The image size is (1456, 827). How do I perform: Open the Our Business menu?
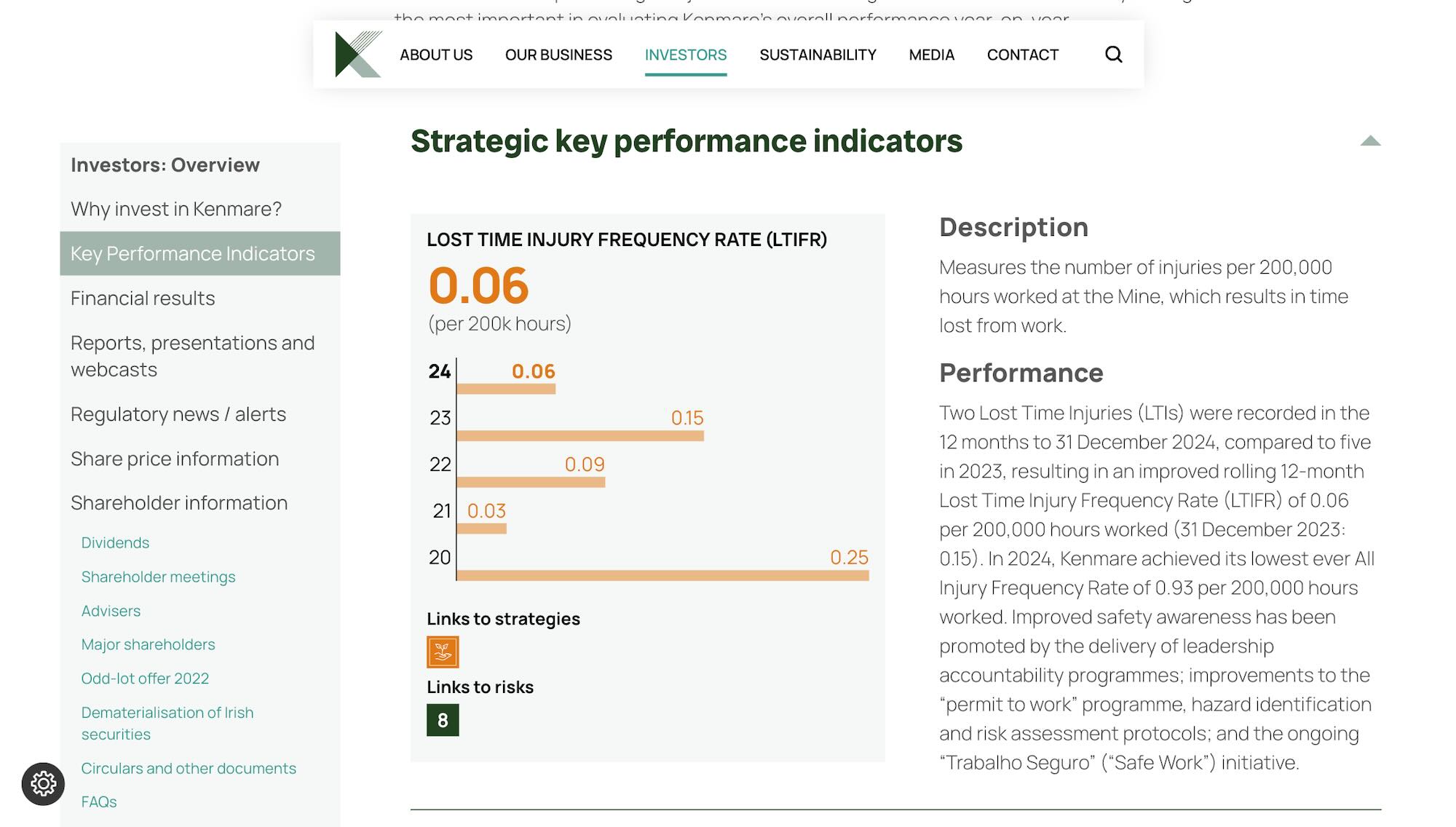[x=558, y=55]
